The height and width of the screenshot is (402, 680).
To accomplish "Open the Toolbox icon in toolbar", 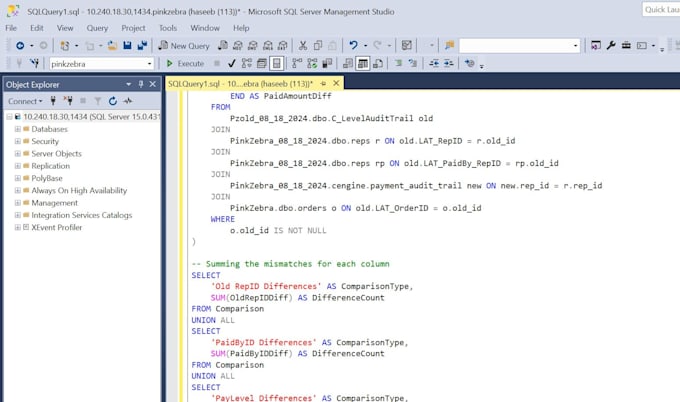I will click(626, 46).
